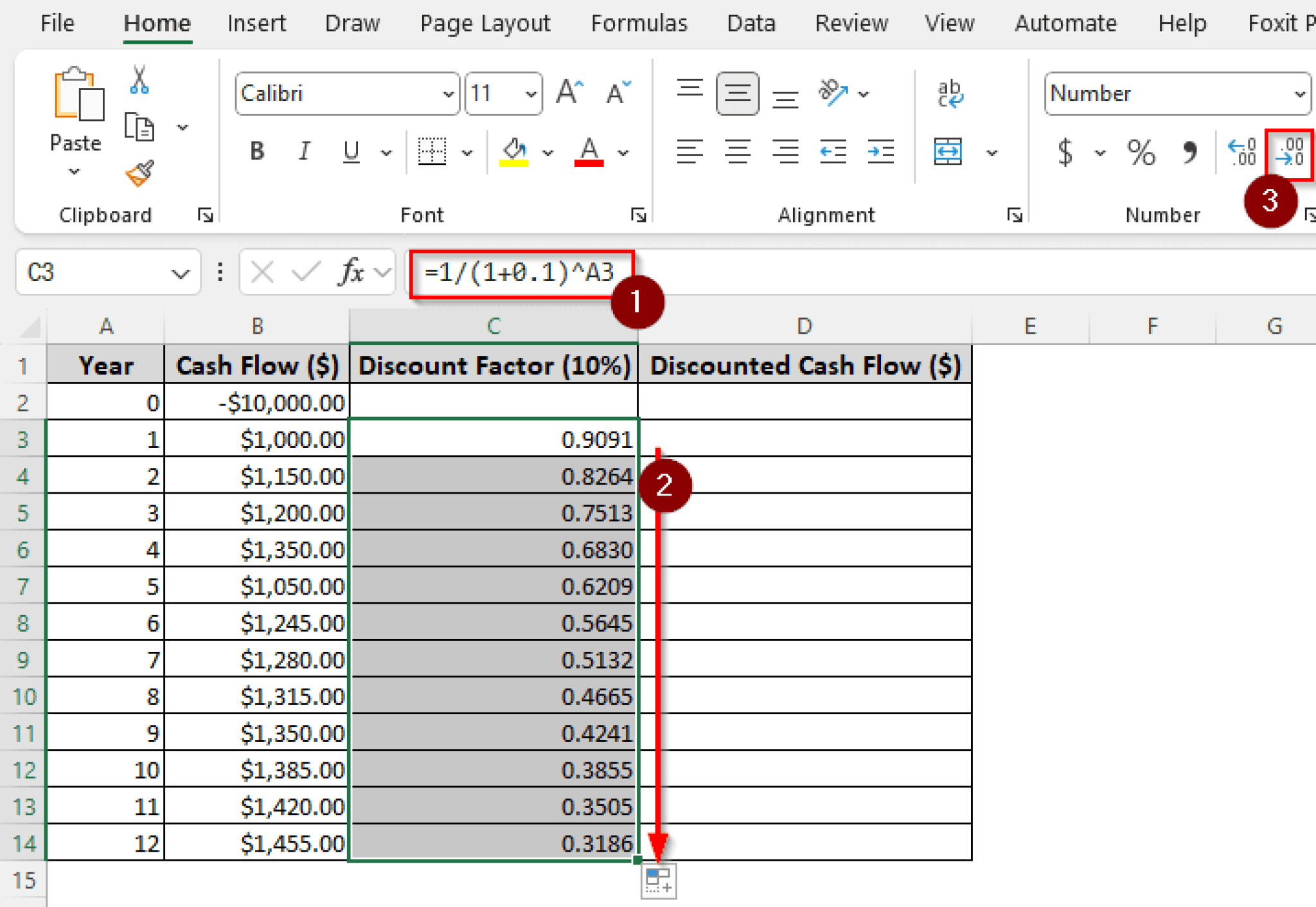1316x907 pixels.
Task: Switch to the Formulas tab
Action: click(x=639, y=23)
